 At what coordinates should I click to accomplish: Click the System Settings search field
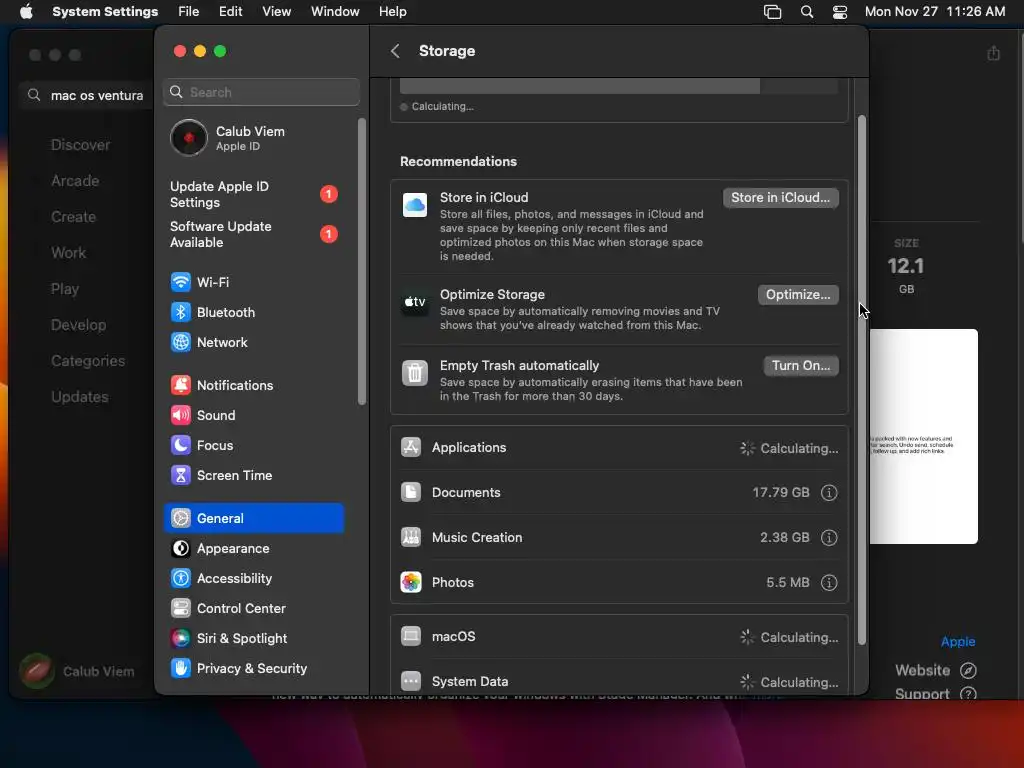coord(261,92)
